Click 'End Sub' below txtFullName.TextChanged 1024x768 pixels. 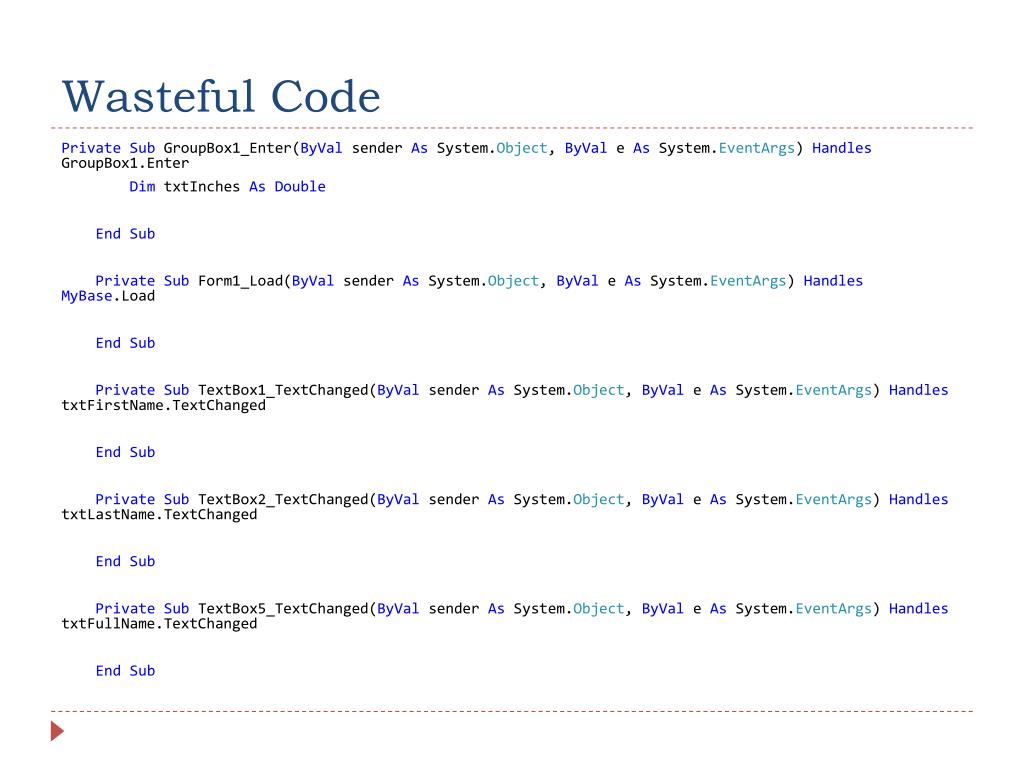[125, 671]
